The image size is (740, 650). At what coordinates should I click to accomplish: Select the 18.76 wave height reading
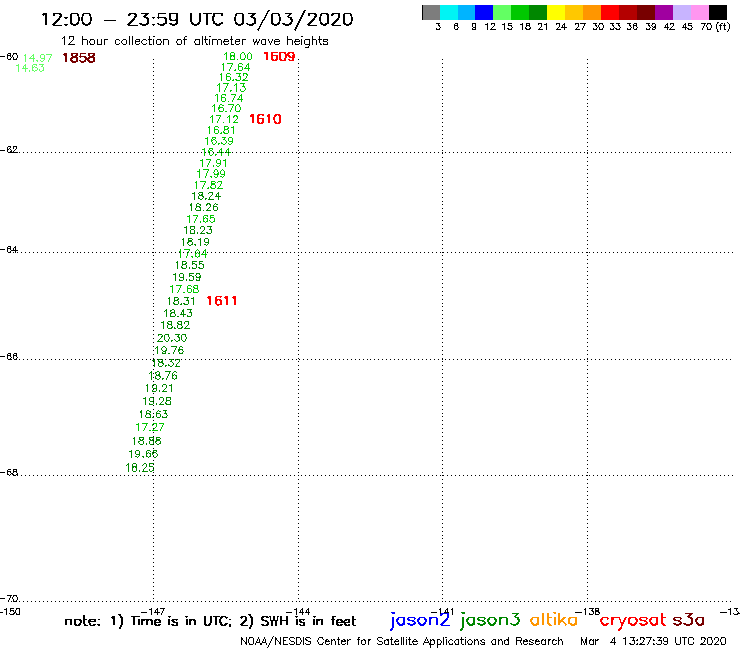(x=163, y=376)
